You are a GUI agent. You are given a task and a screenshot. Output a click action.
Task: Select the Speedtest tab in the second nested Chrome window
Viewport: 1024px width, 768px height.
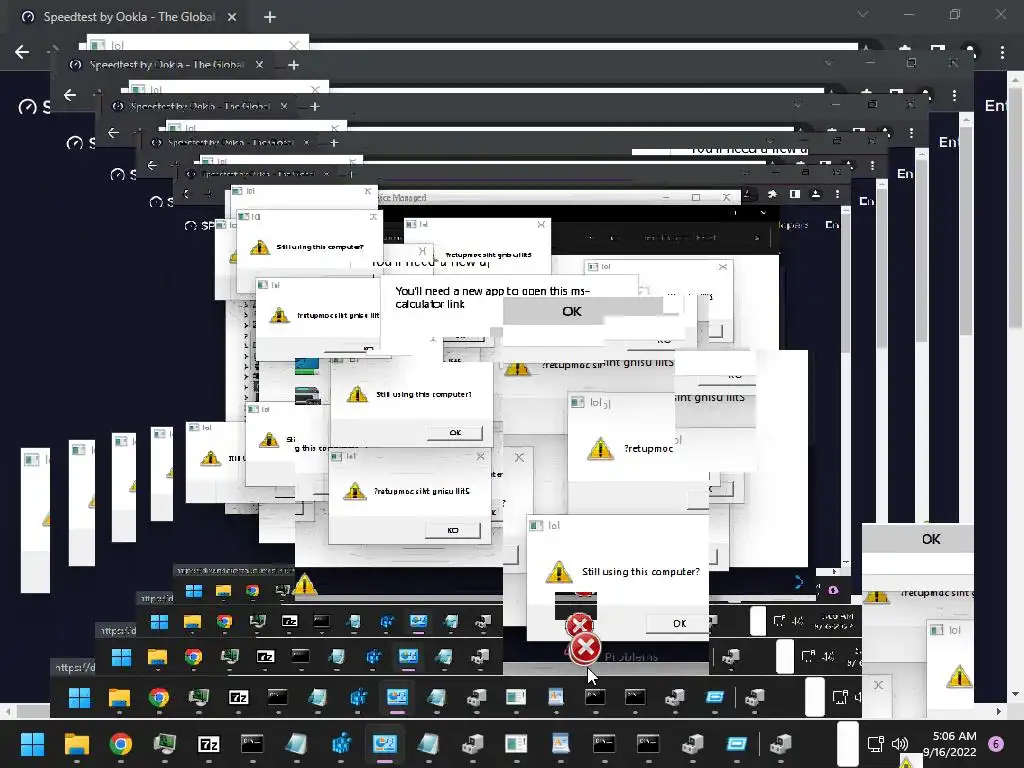[167, 65]
